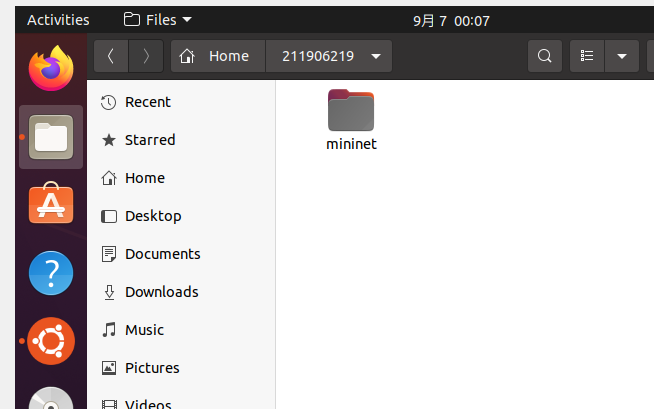The image size is (654, 409).
Task: Select Recent in the sidebar
Action: 147,102
